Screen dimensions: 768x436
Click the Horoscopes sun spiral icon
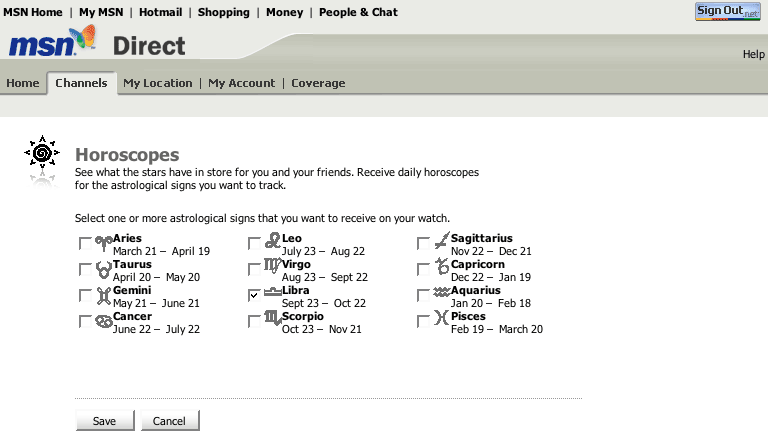tap(42, 153)
